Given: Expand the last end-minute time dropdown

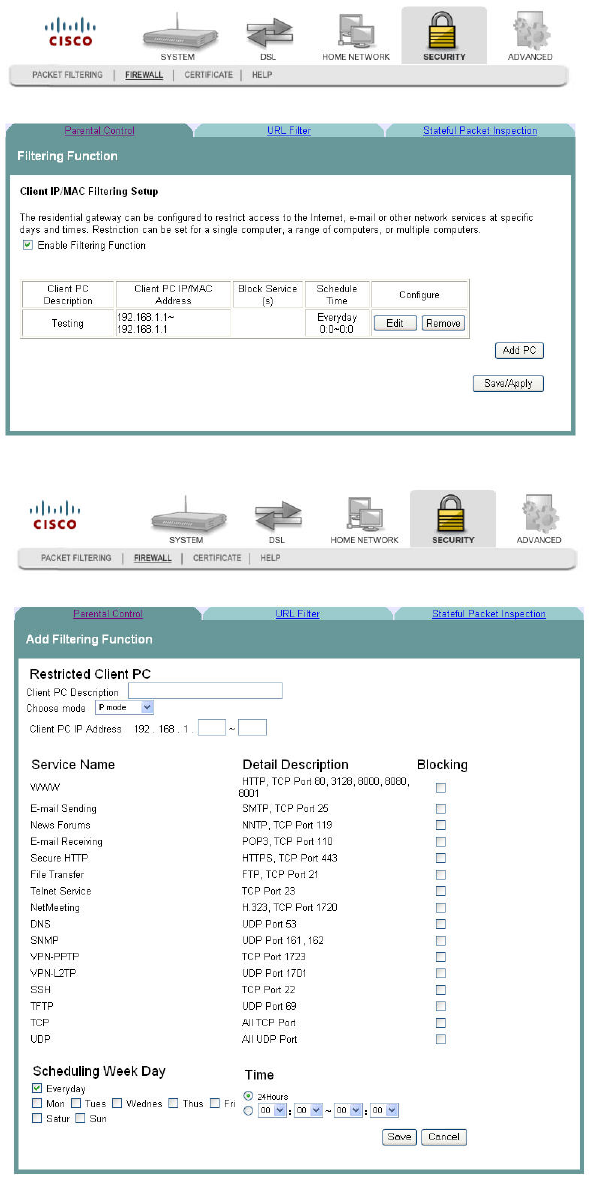Looking at the screenshot, I should [384, 1110].
